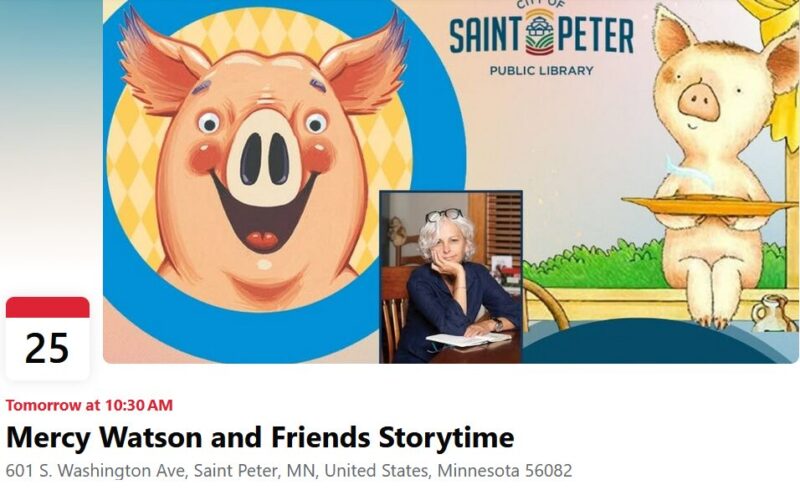Viewport: 800px width, 490px height.
Task: Click the open book on the table
Action: tap(468, 339)
